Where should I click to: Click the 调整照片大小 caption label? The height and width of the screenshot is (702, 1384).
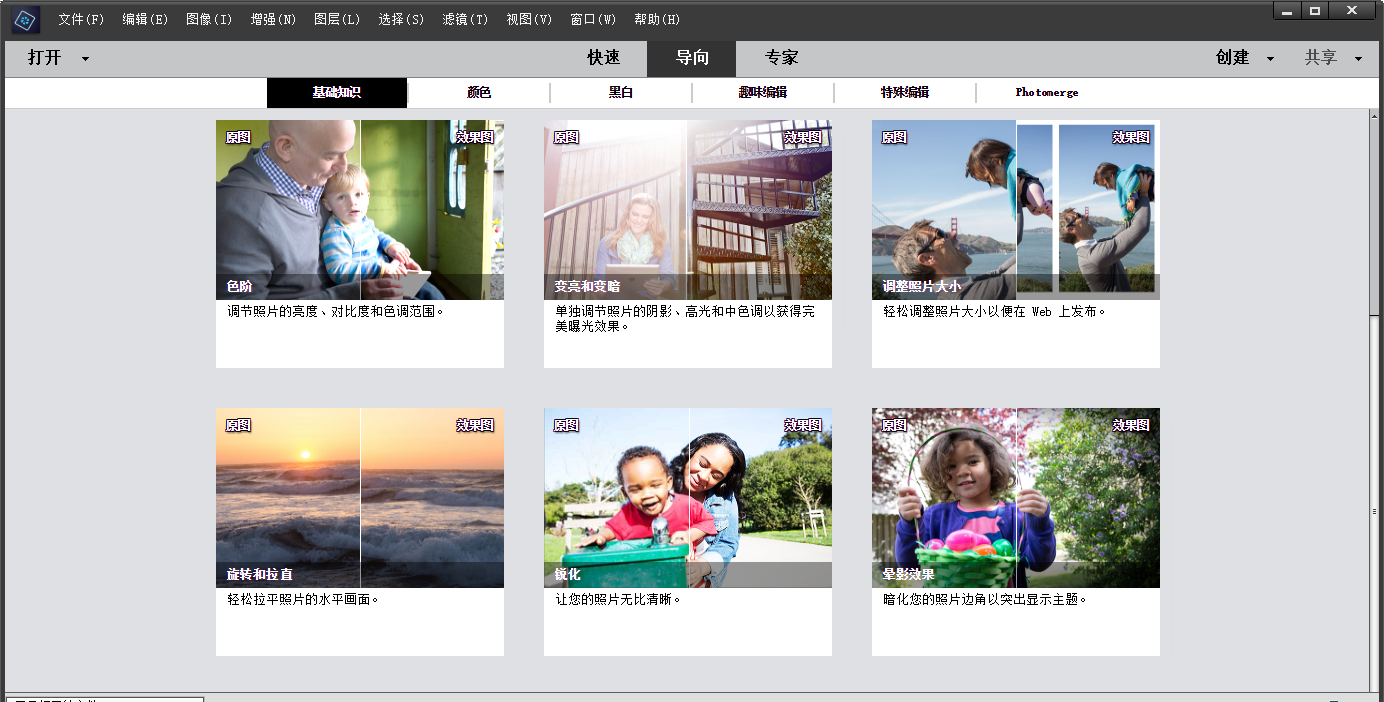click(x=922, y=287)
